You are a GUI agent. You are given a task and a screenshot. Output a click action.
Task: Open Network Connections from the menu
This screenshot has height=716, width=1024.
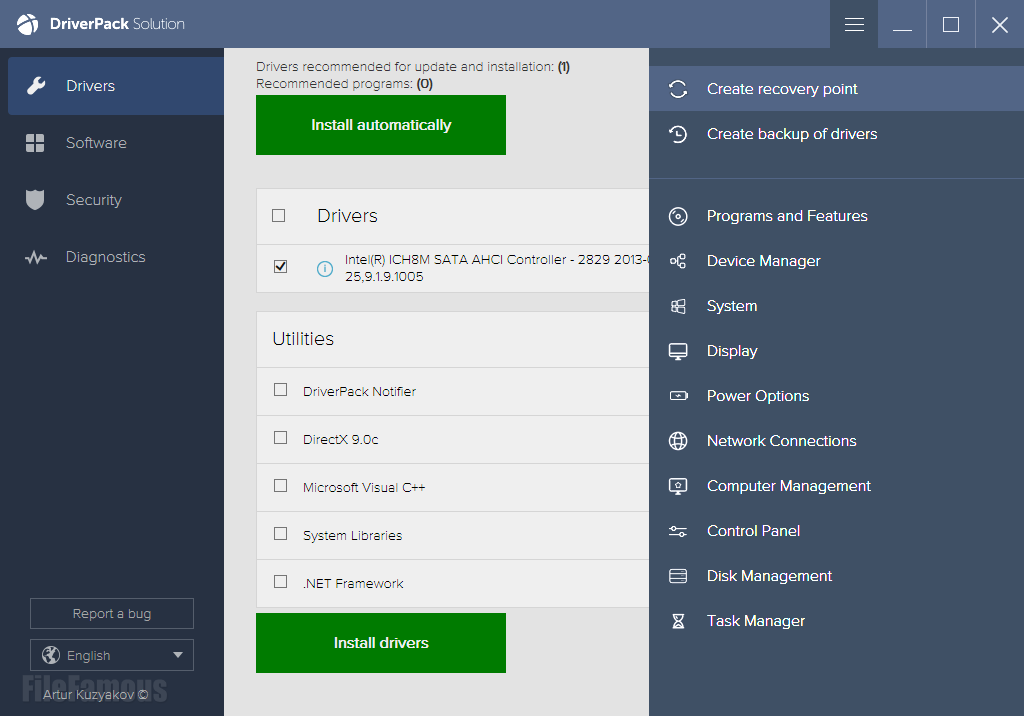(x=837, y=441)
